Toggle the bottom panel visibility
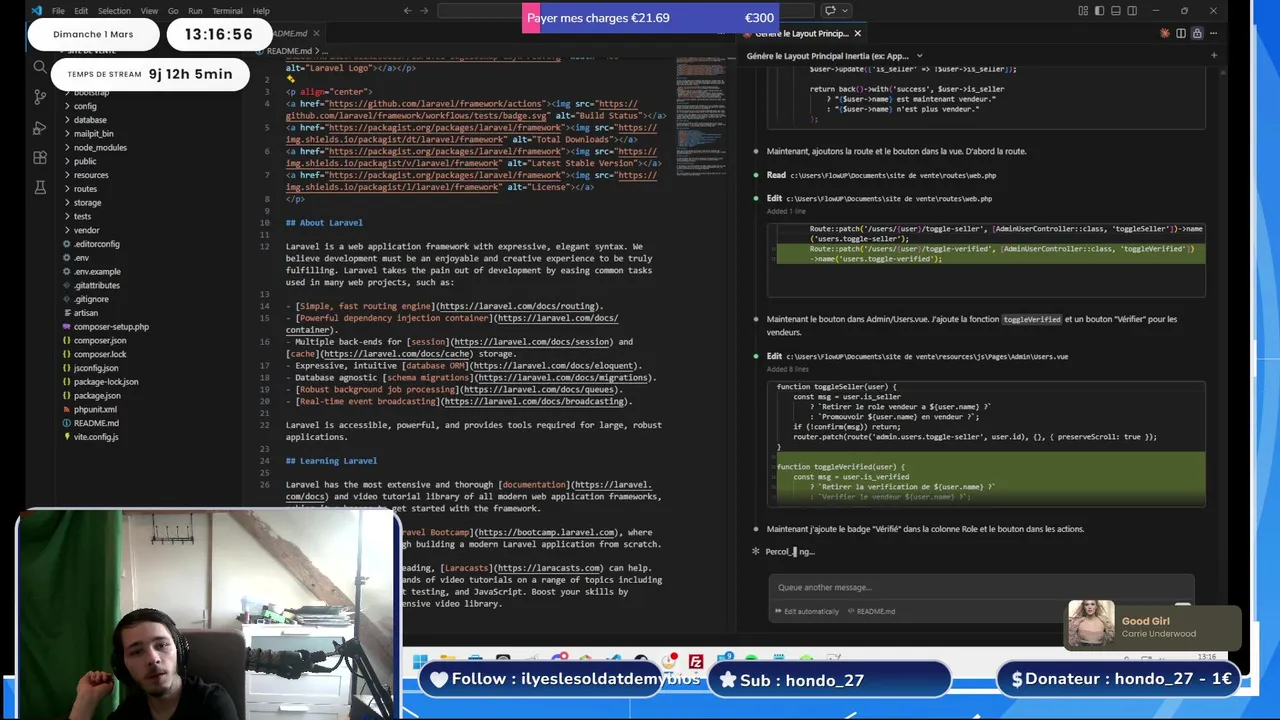The image size is (1280, 720). (x=1115, y=11)
